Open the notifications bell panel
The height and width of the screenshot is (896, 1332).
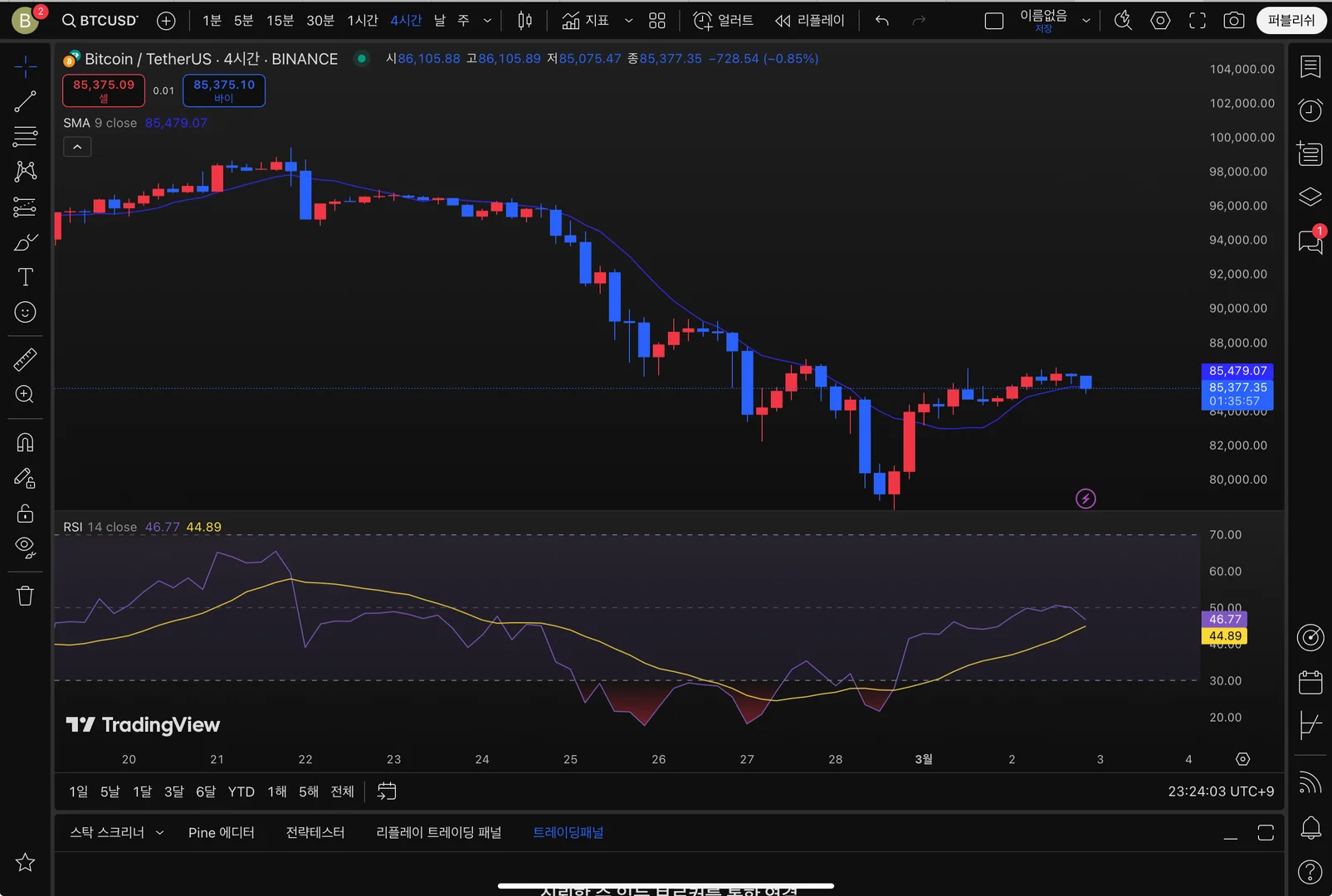tap(1310, 827)
